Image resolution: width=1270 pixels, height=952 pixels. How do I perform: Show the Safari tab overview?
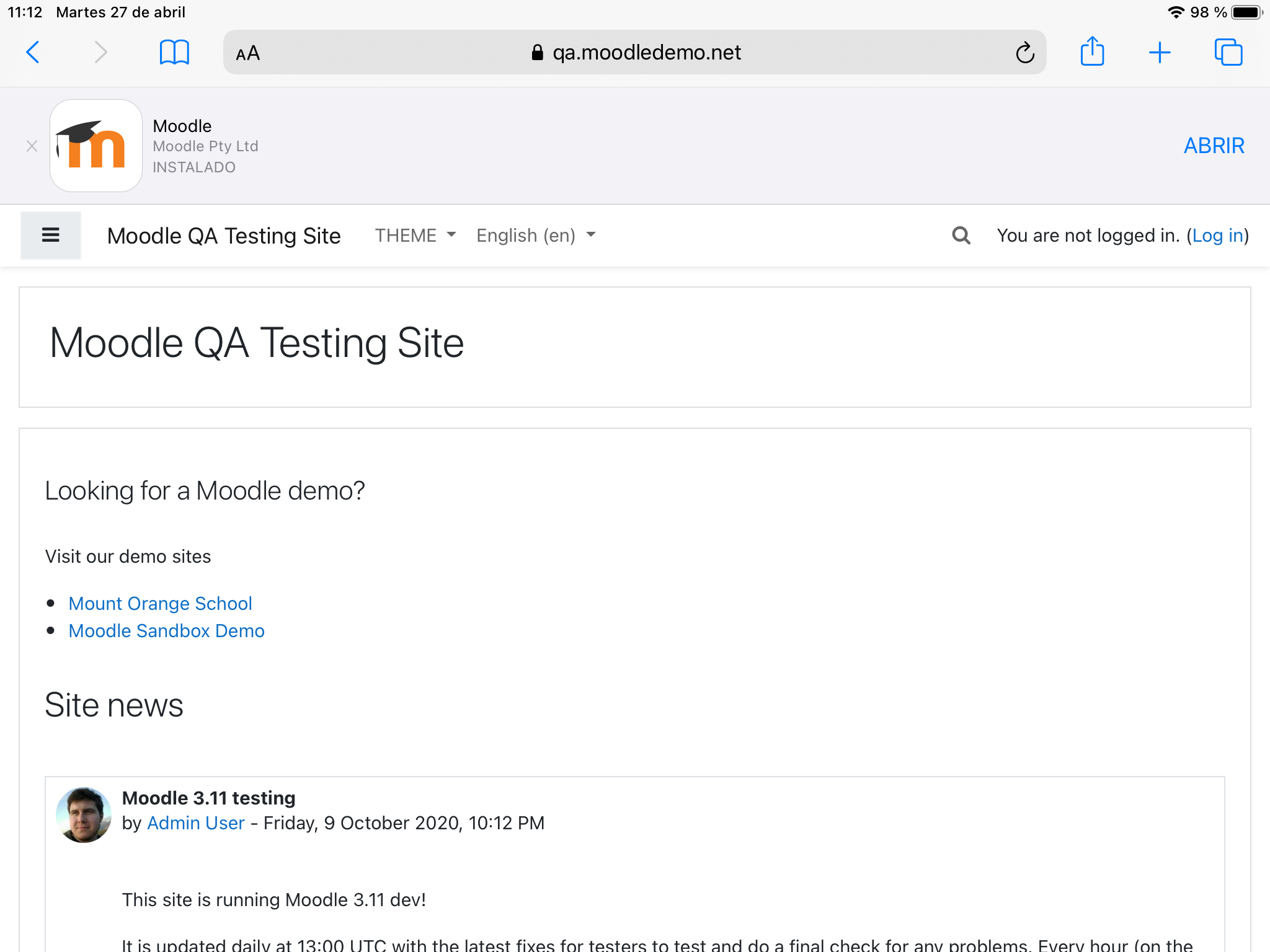tap(1228, 52)
